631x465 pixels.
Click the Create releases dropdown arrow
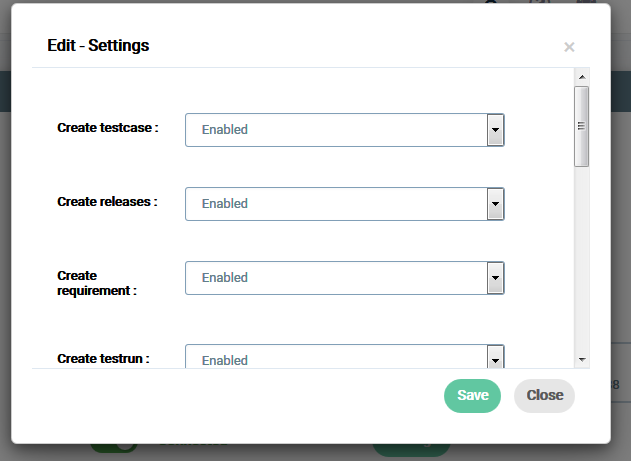(494, 204)
